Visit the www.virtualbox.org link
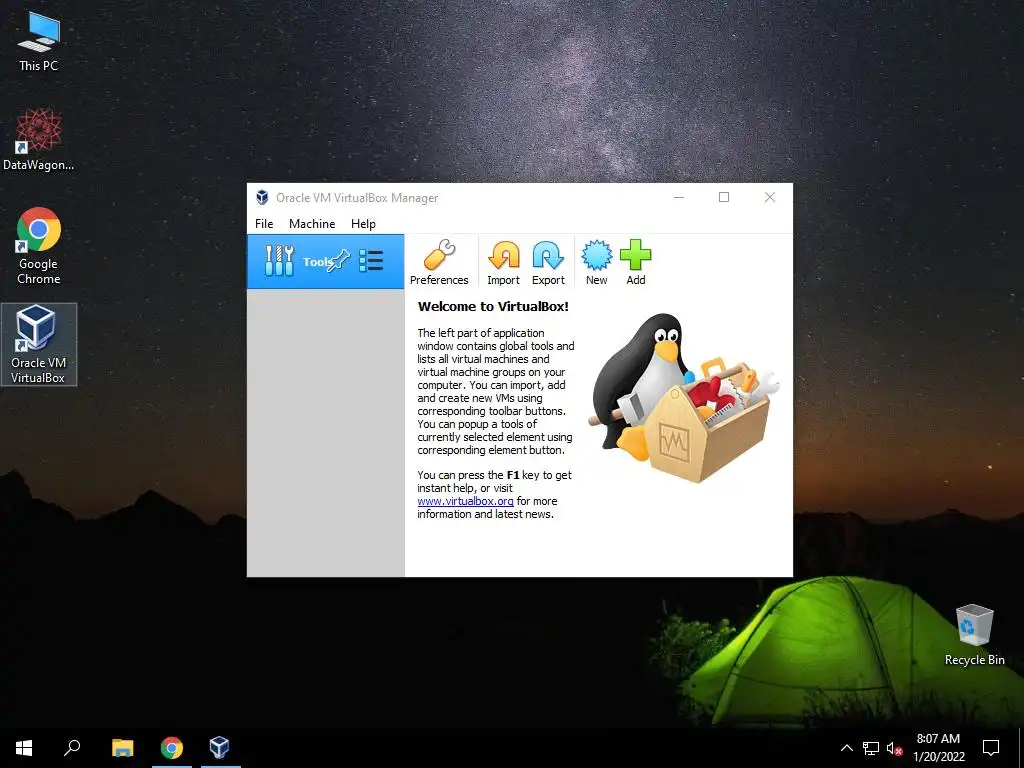The image size is (1024, 768). [466, 501]
